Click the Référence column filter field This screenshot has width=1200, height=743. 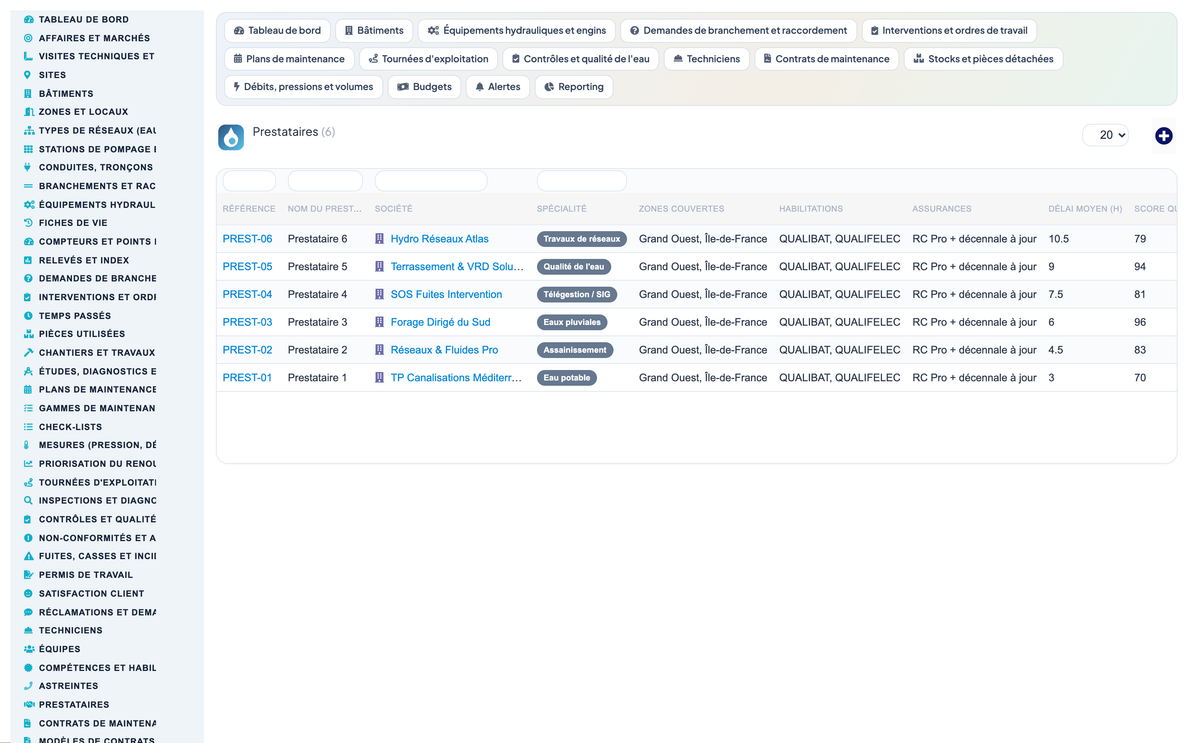pyautogui.click(x=249, y=181)
